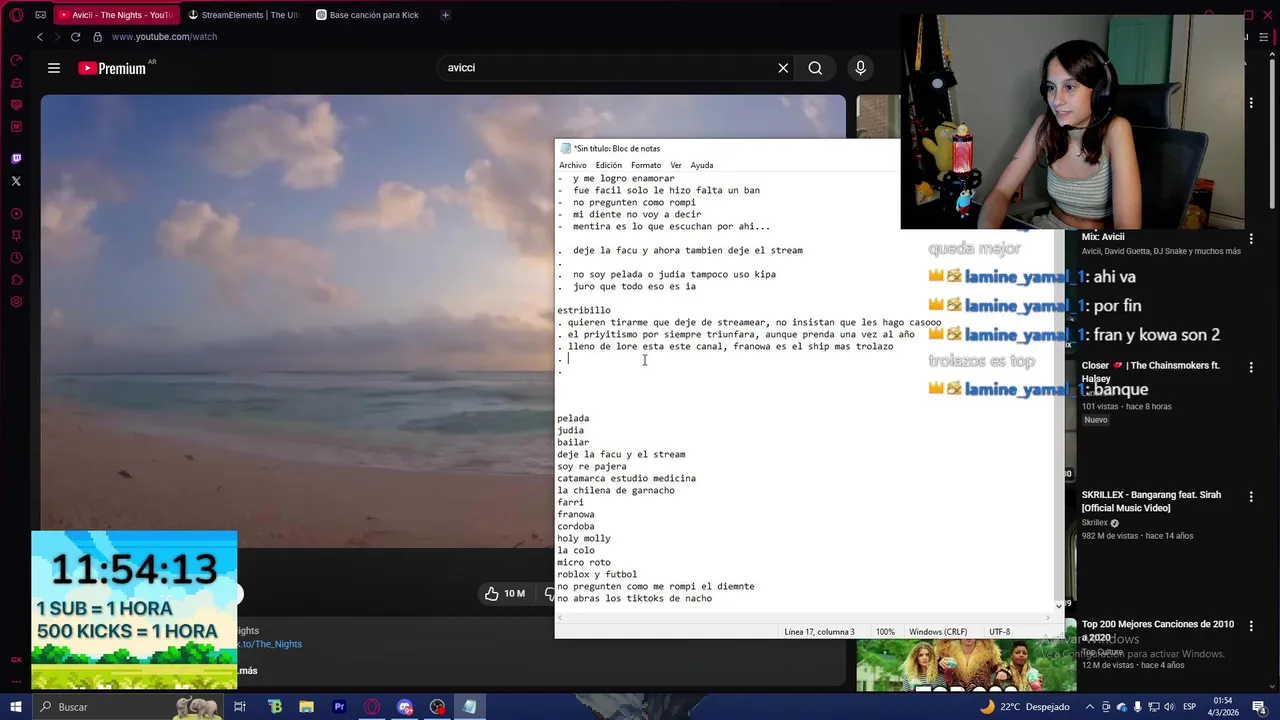
Task: Switch to the StreamElements browser tab
Action: tap(243, 15)
